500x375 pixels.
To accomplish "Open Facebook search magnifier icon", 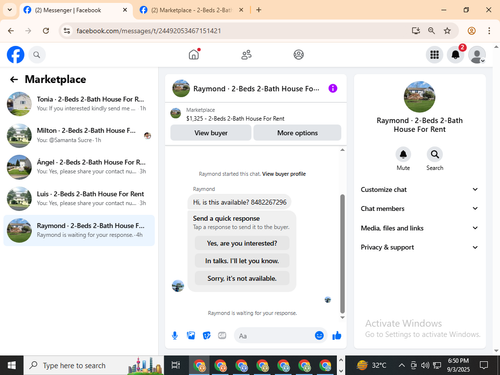I will (x=37, y=55).
